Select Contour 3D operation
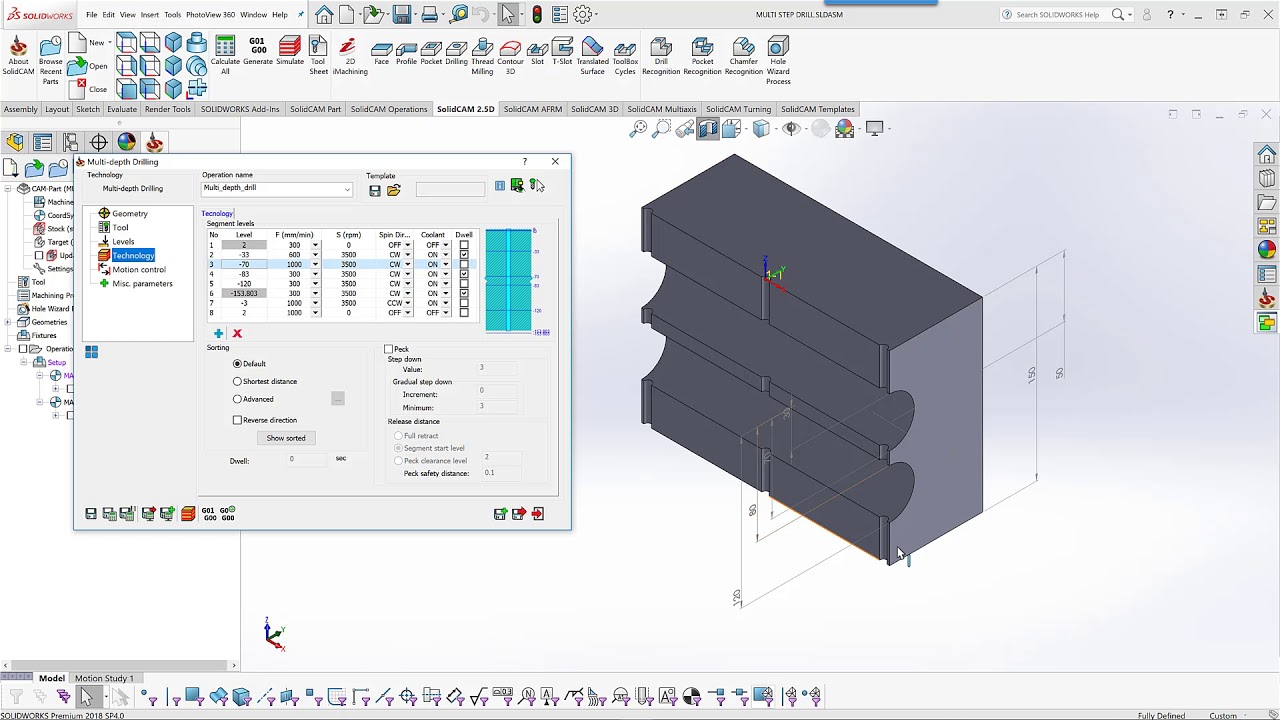This screenshot has height=720, width=1280. [510, 55]
